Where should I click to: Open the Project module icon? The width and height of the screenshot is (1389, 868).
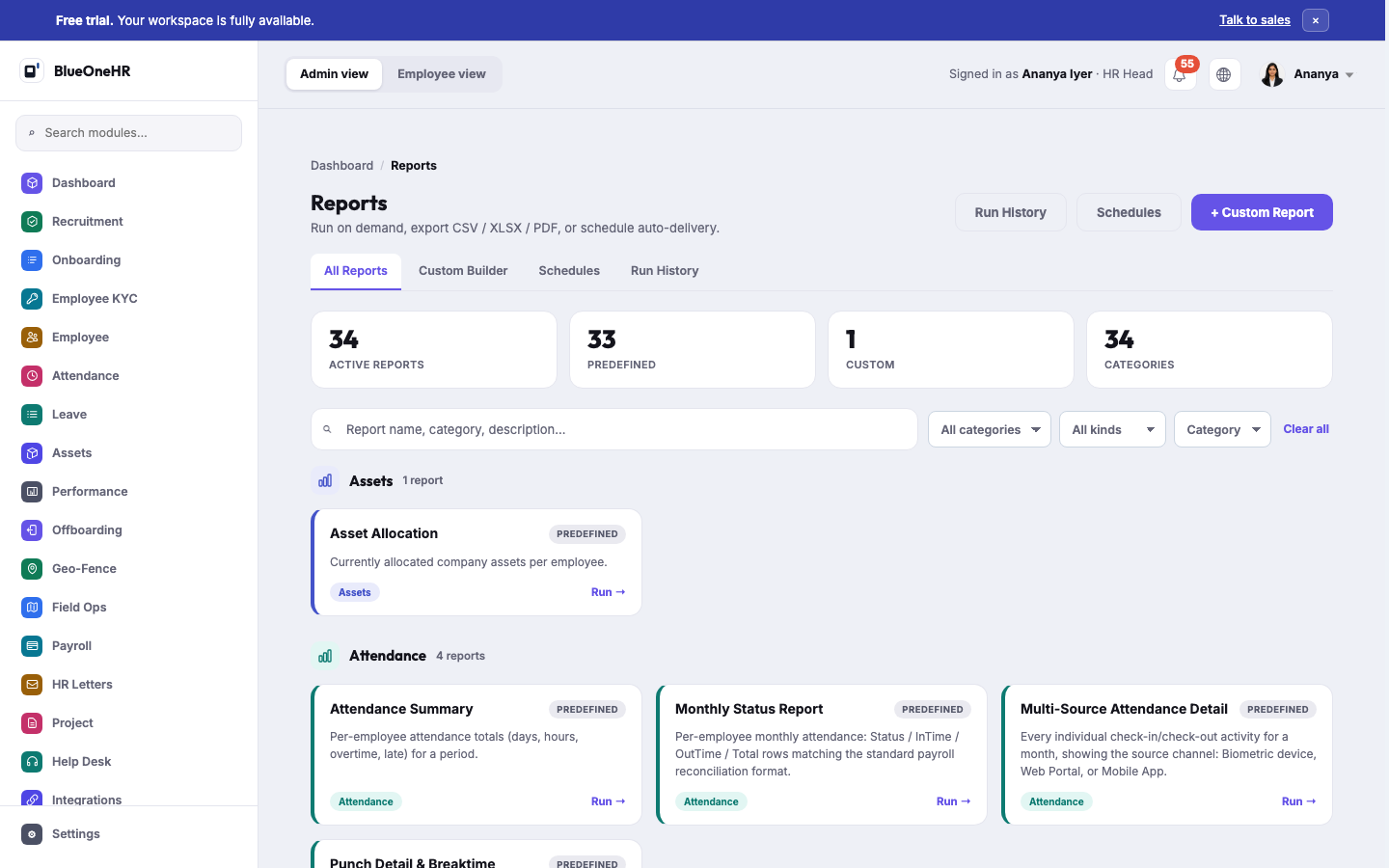coord(32,722)
